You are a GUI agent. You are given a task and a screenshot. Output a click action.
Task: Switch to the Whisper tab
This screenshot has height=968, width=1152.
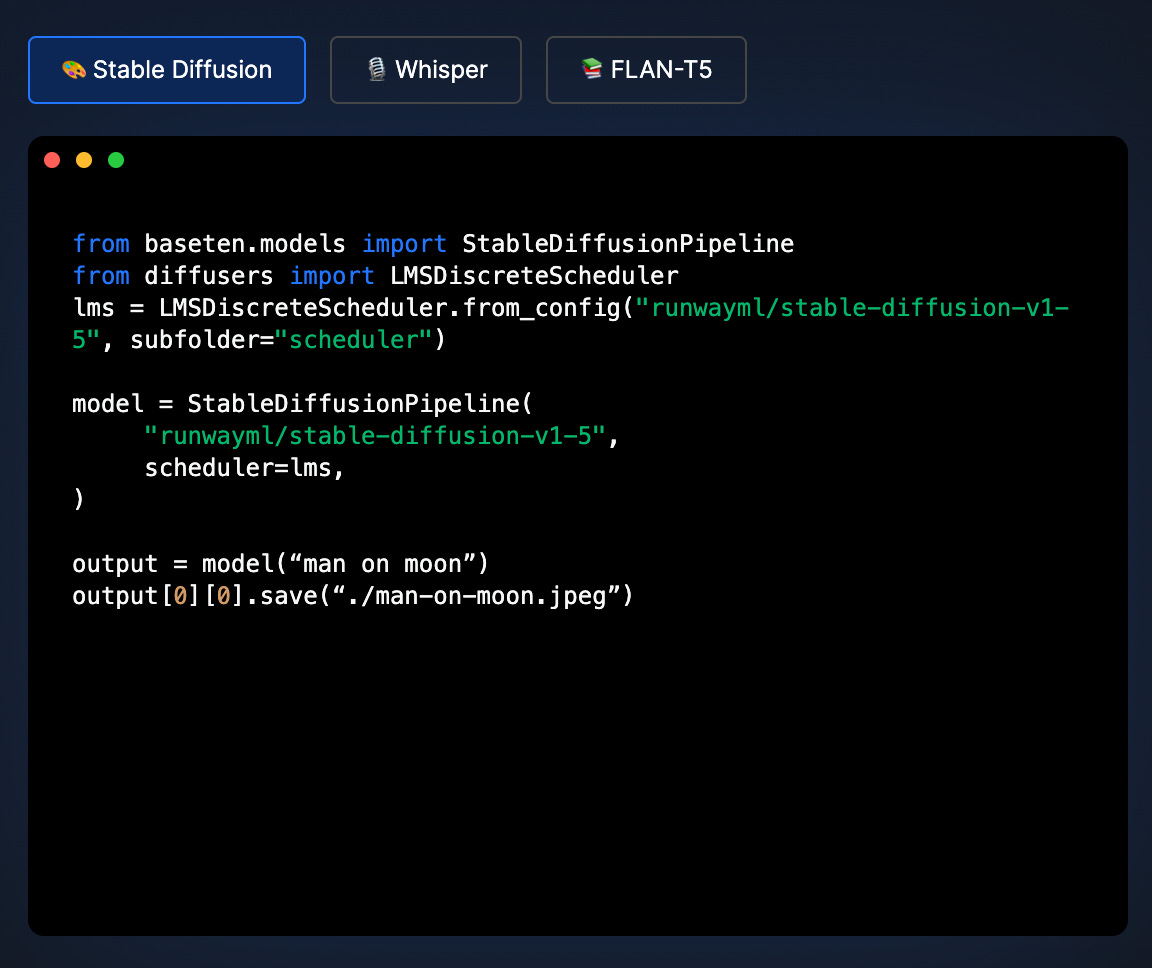426,70
